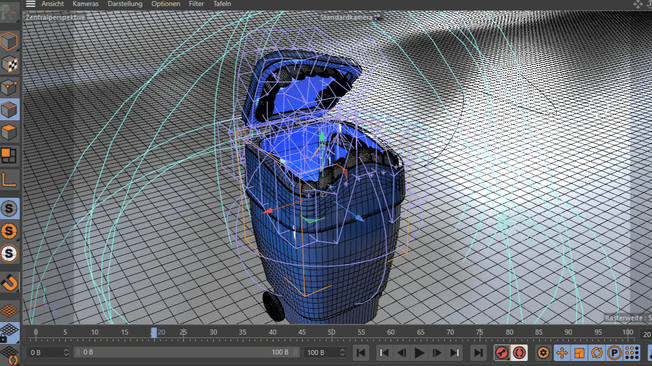Screen dimensions: 652x366
Task: Click the current frame field showing 20
Action: 647,334
